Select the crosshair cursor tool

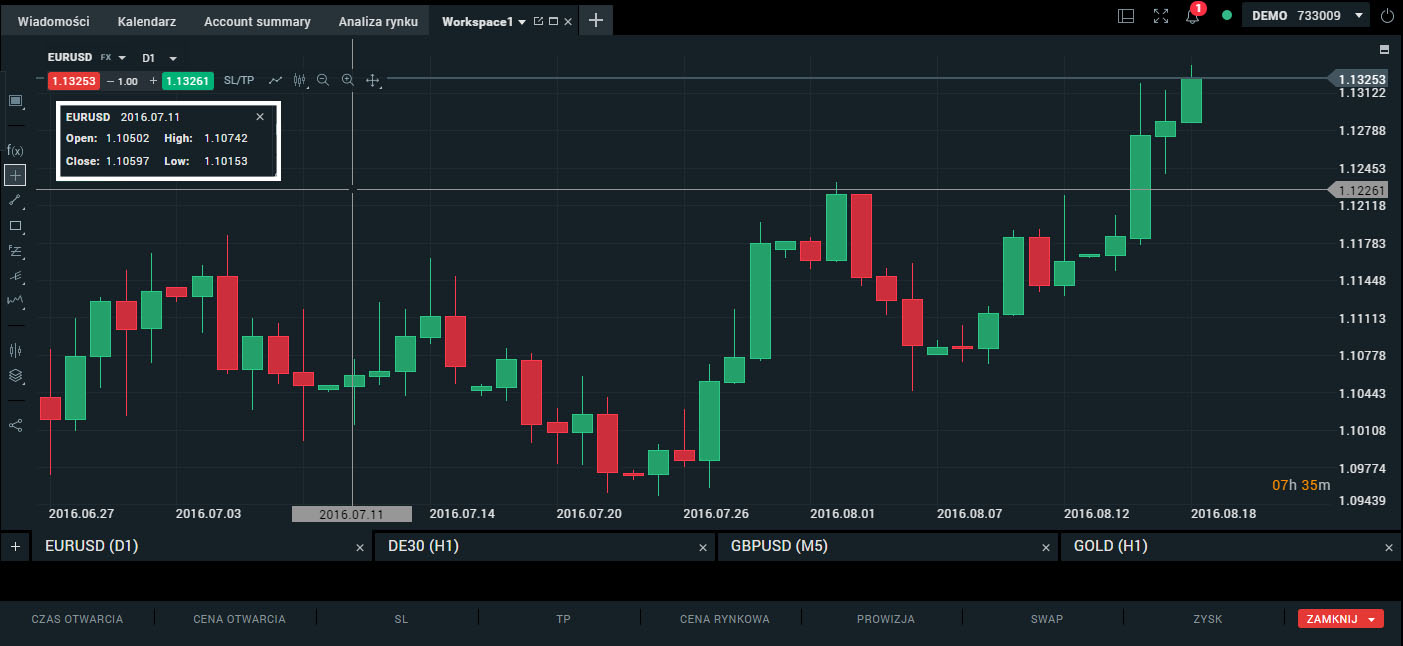point(15,175)
